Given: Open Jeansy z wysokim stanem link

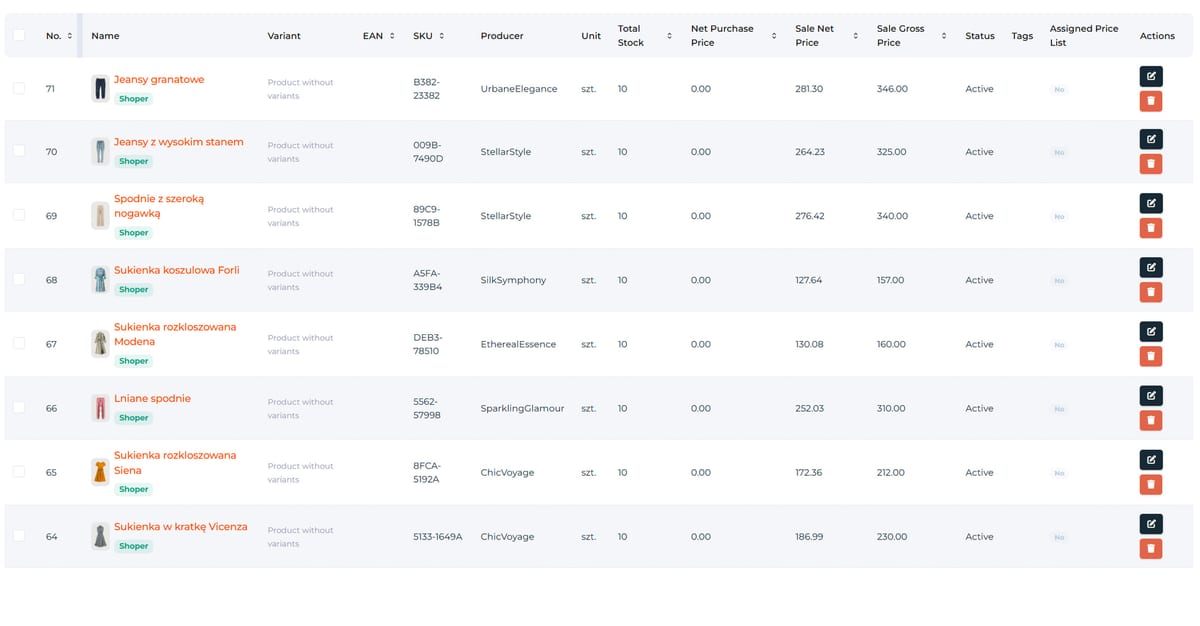Looking at the screenshot, I should [179, 142].
